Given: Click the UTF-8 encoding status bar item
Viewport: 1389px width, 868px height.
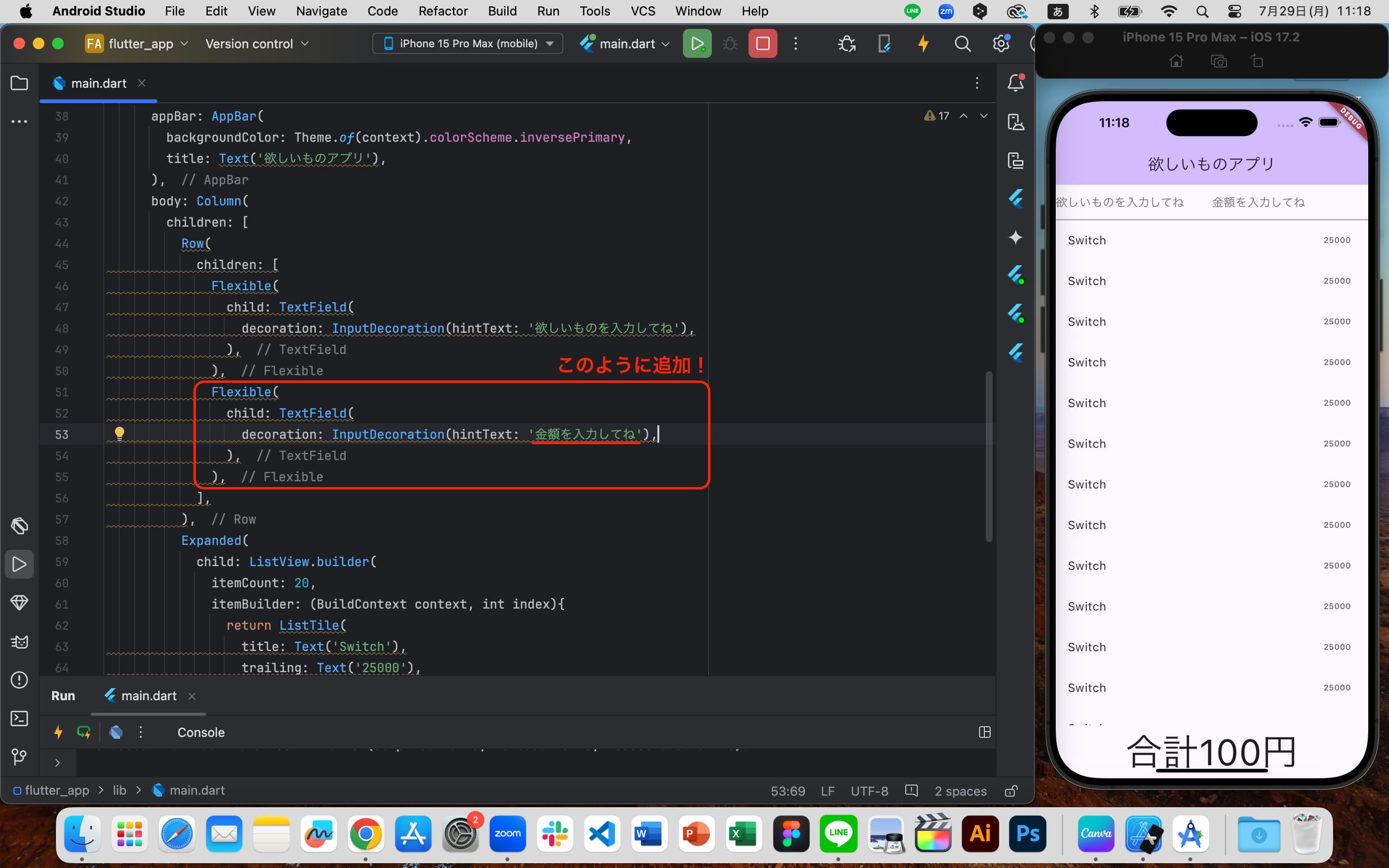Looking at the screenshot, I should 868,791.
